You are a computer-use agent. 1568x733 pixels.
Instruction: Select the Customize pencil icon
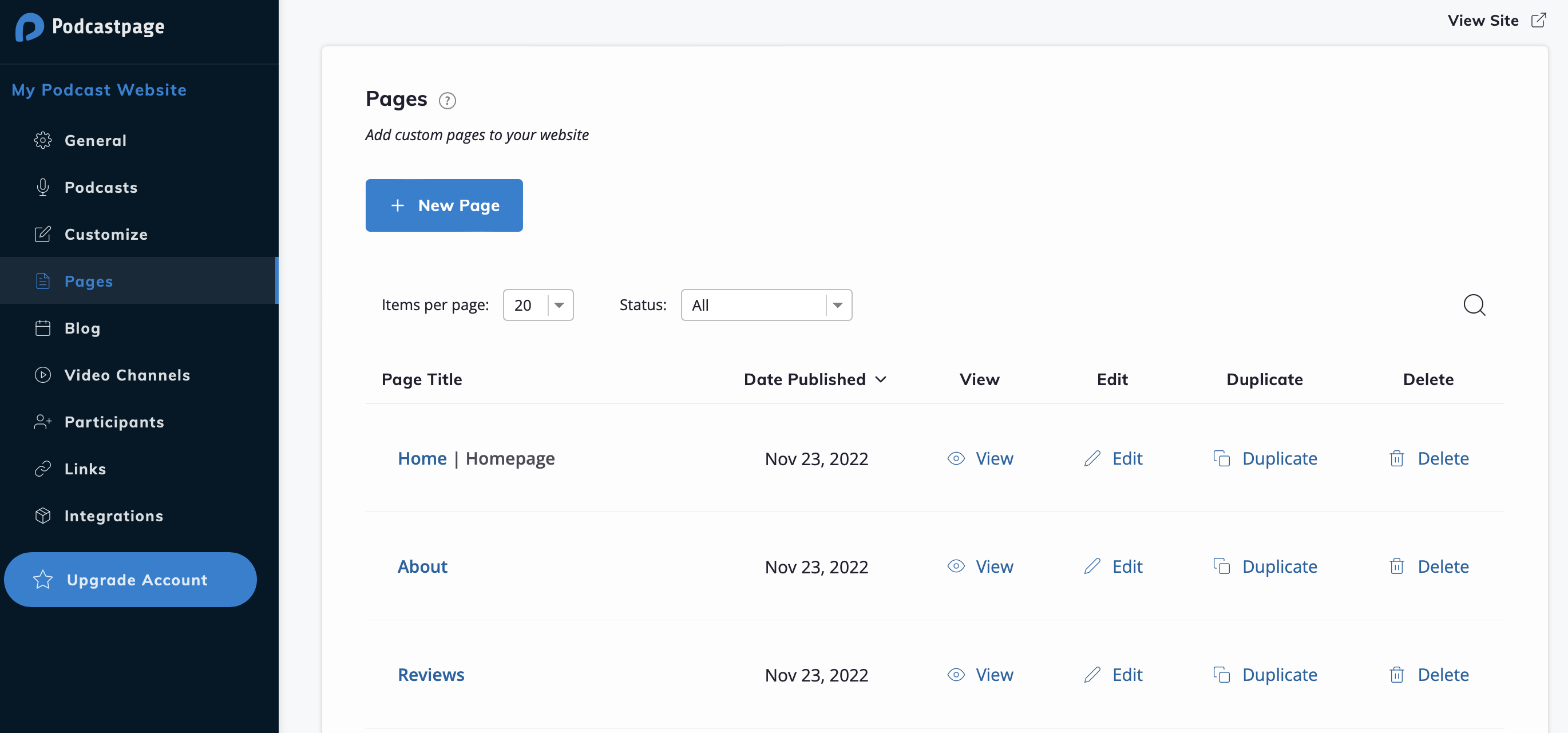[x=42, y=234]
